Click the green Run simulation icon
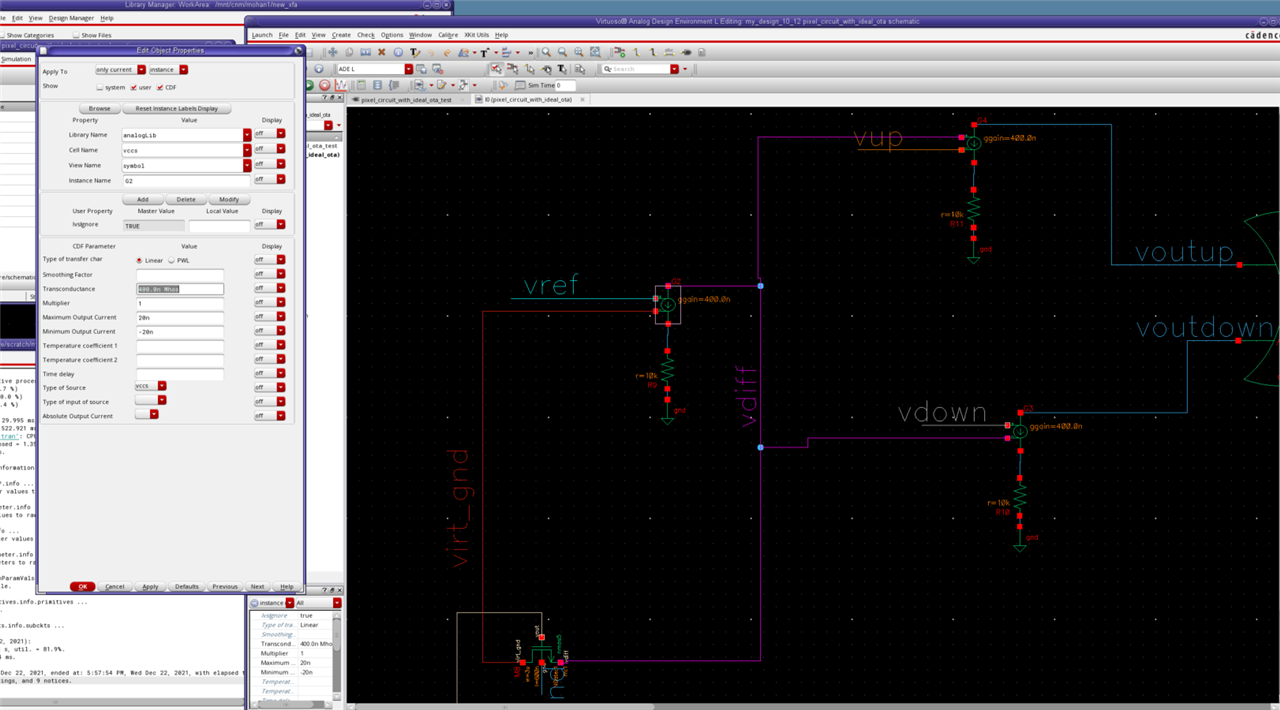 (309, 86)
